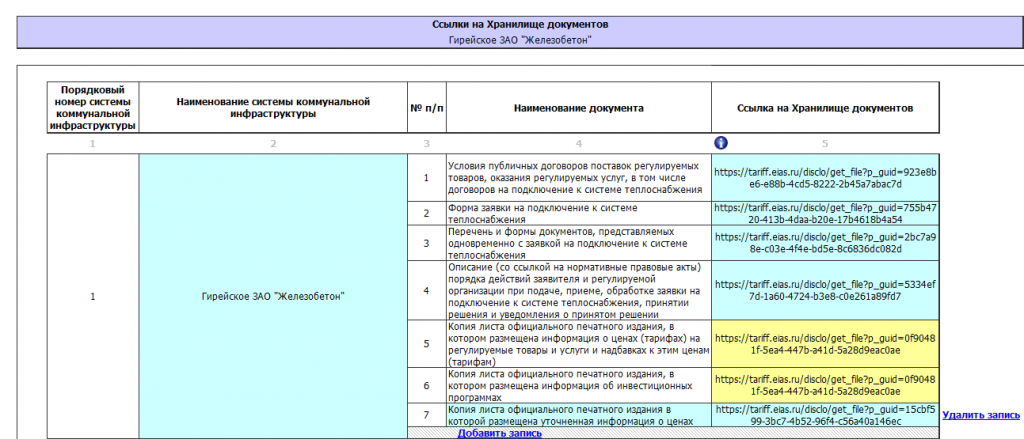The image size is (1024, 439).
Task: Select storage link cell ending c56a40a146ec
Action: pos(825,415)
